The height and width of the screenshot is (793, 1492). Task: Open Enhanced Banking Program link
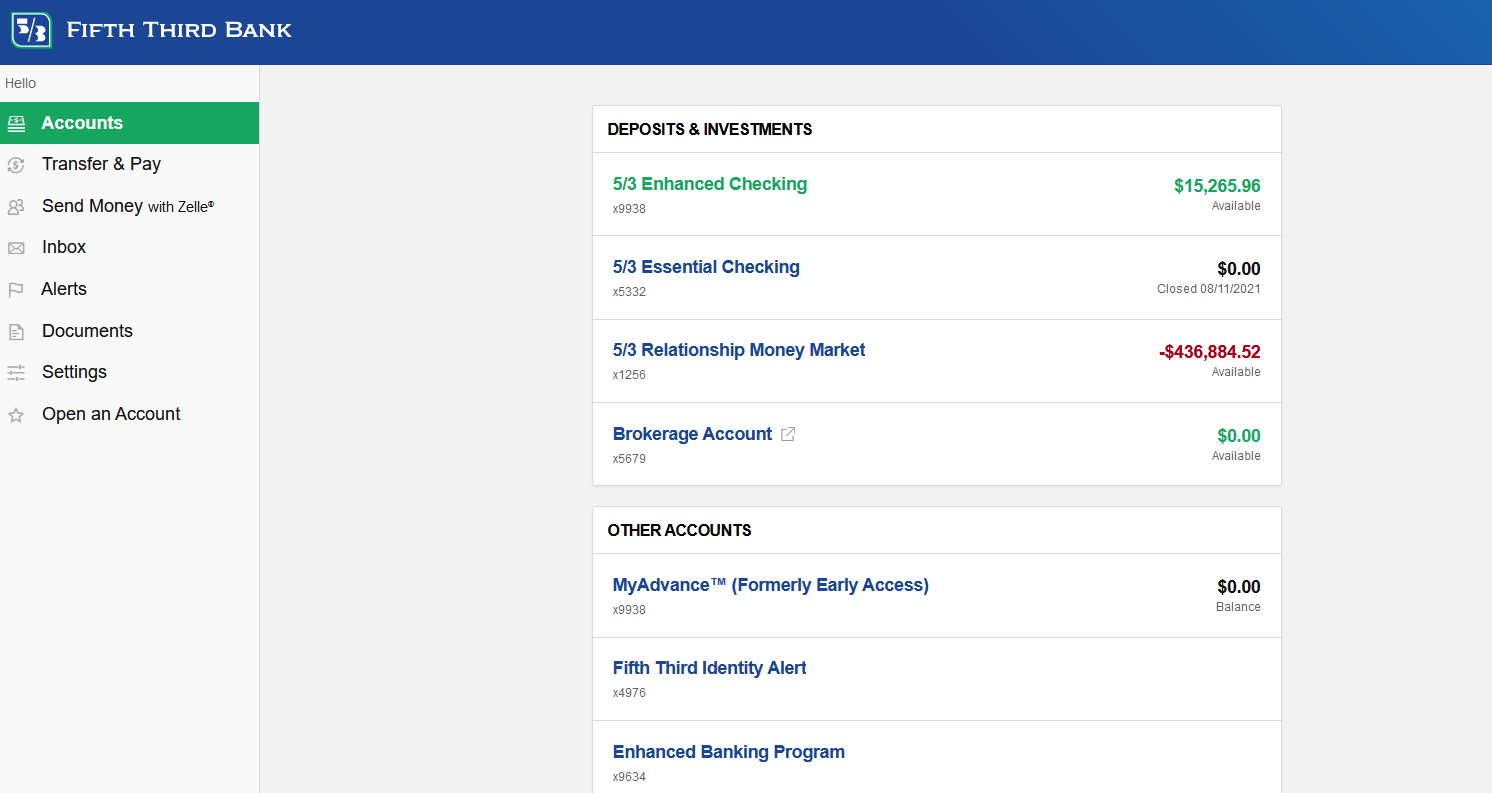point(729,752)
